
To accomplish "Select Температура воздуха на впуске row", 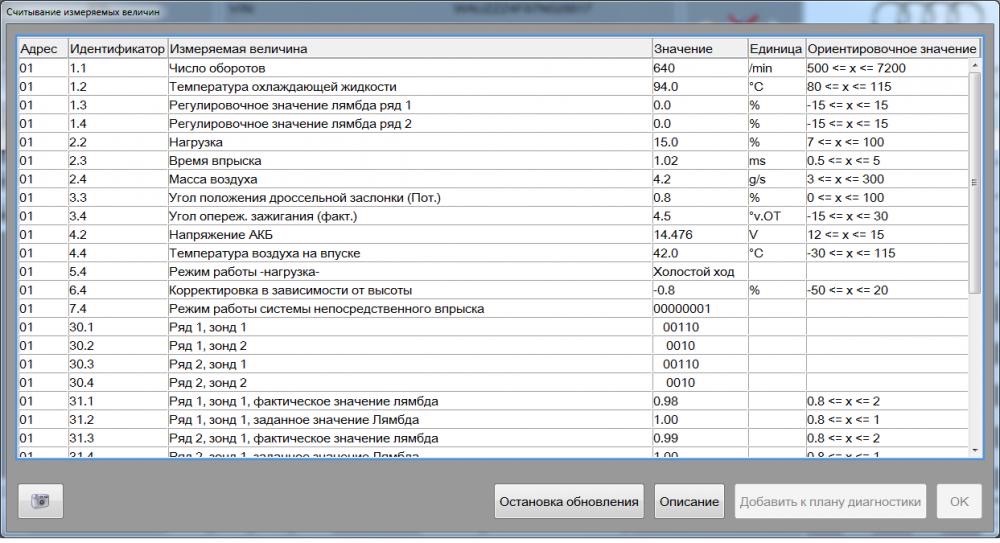I will (x=493, y=253).
